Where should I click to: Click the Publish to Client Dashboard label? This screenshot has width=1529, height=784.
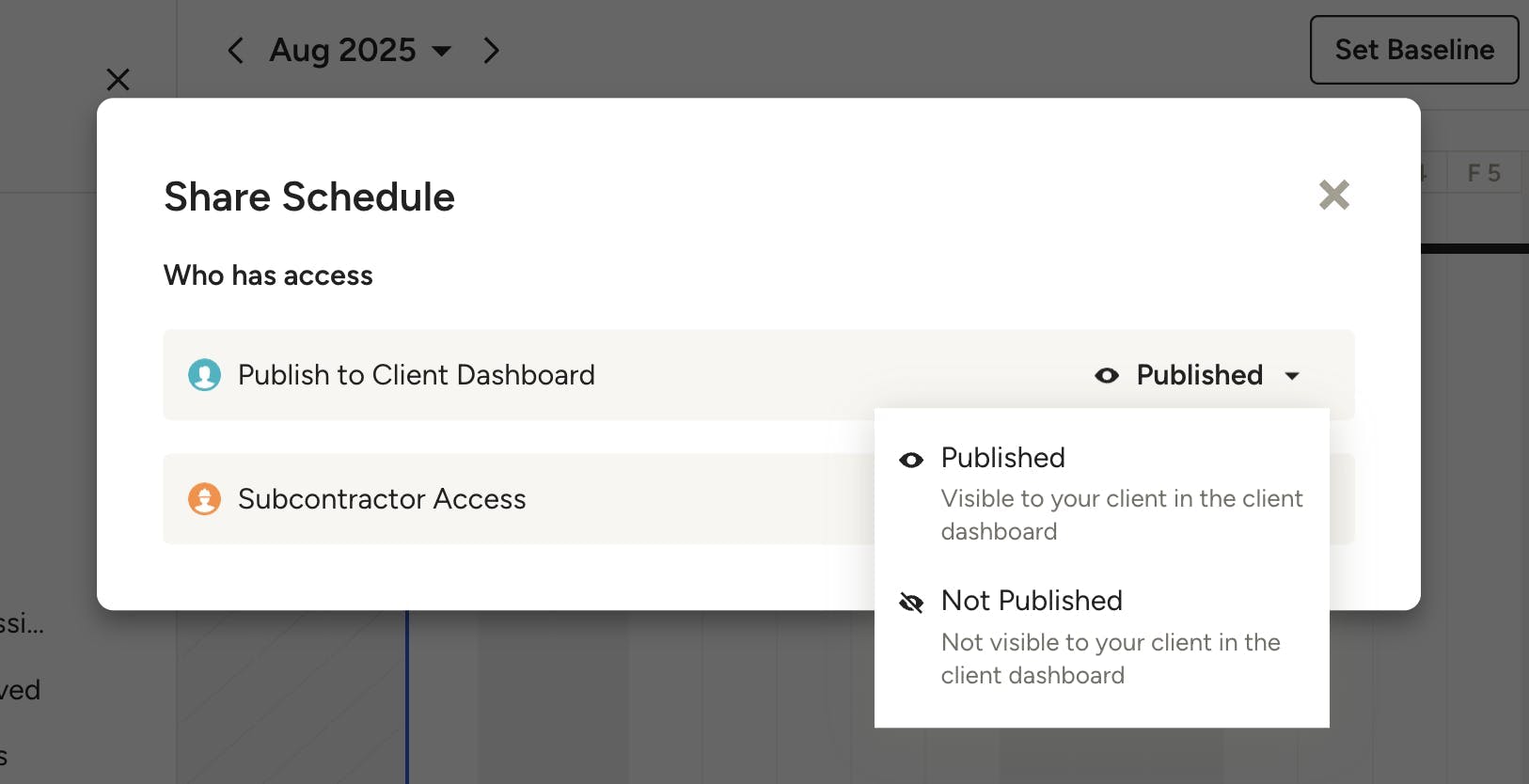416,375
